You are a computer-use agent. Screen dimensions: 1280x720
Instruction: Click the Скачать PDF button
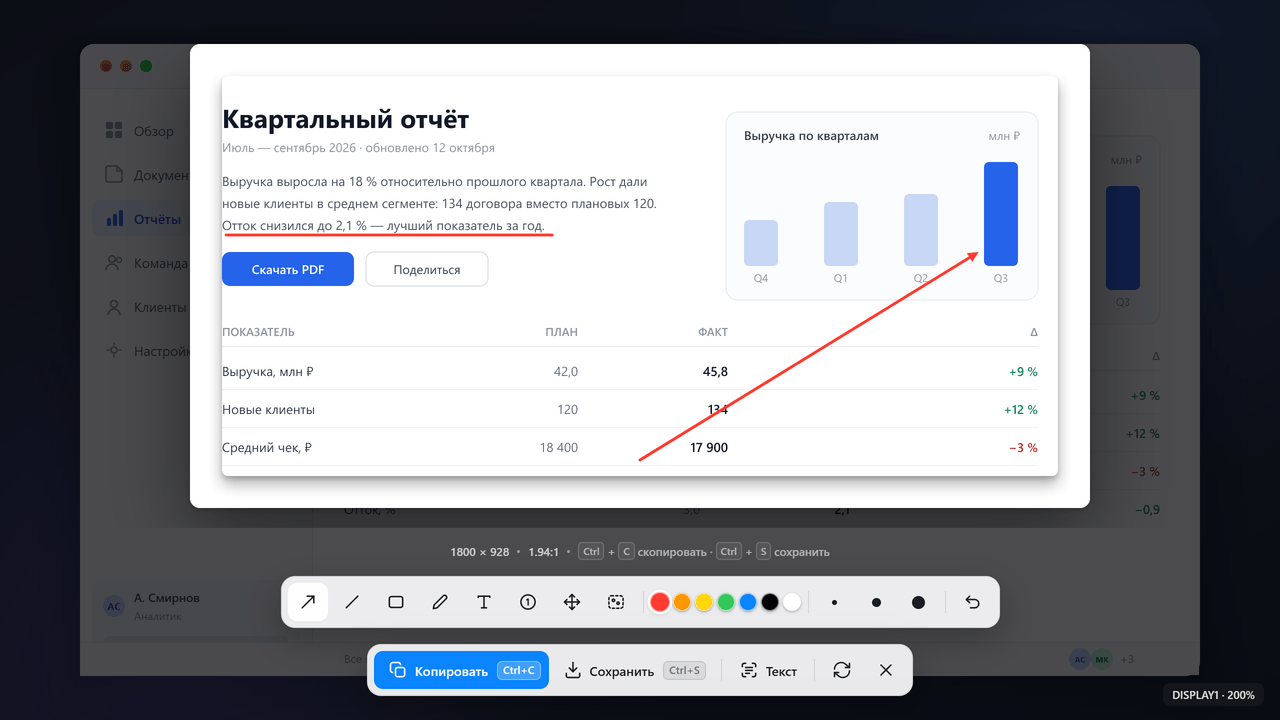coord(288,269)
